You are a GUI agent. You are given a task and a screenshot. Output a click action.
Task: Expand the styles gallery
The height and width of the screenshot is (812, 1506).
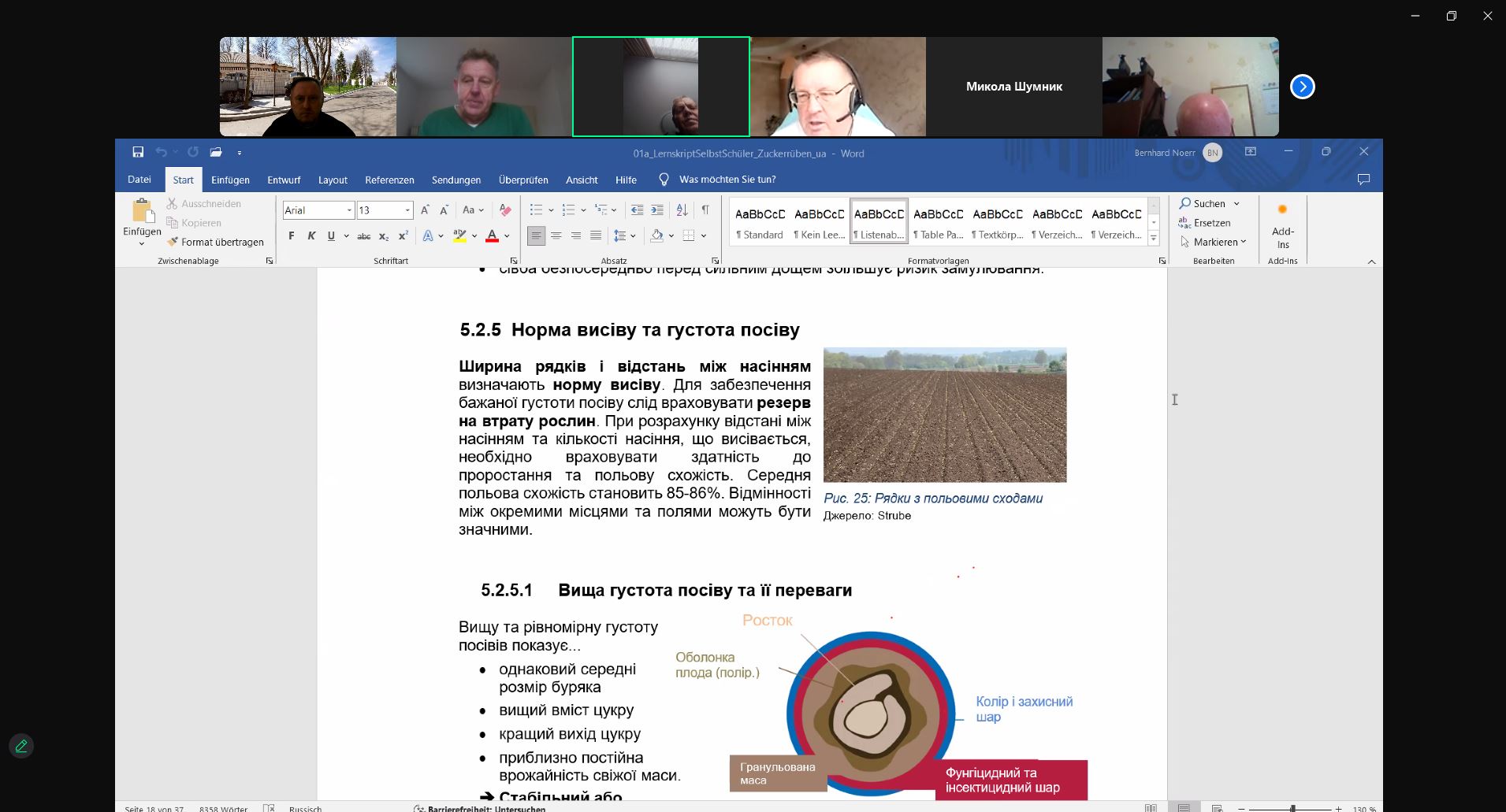tap(1154, 238)
